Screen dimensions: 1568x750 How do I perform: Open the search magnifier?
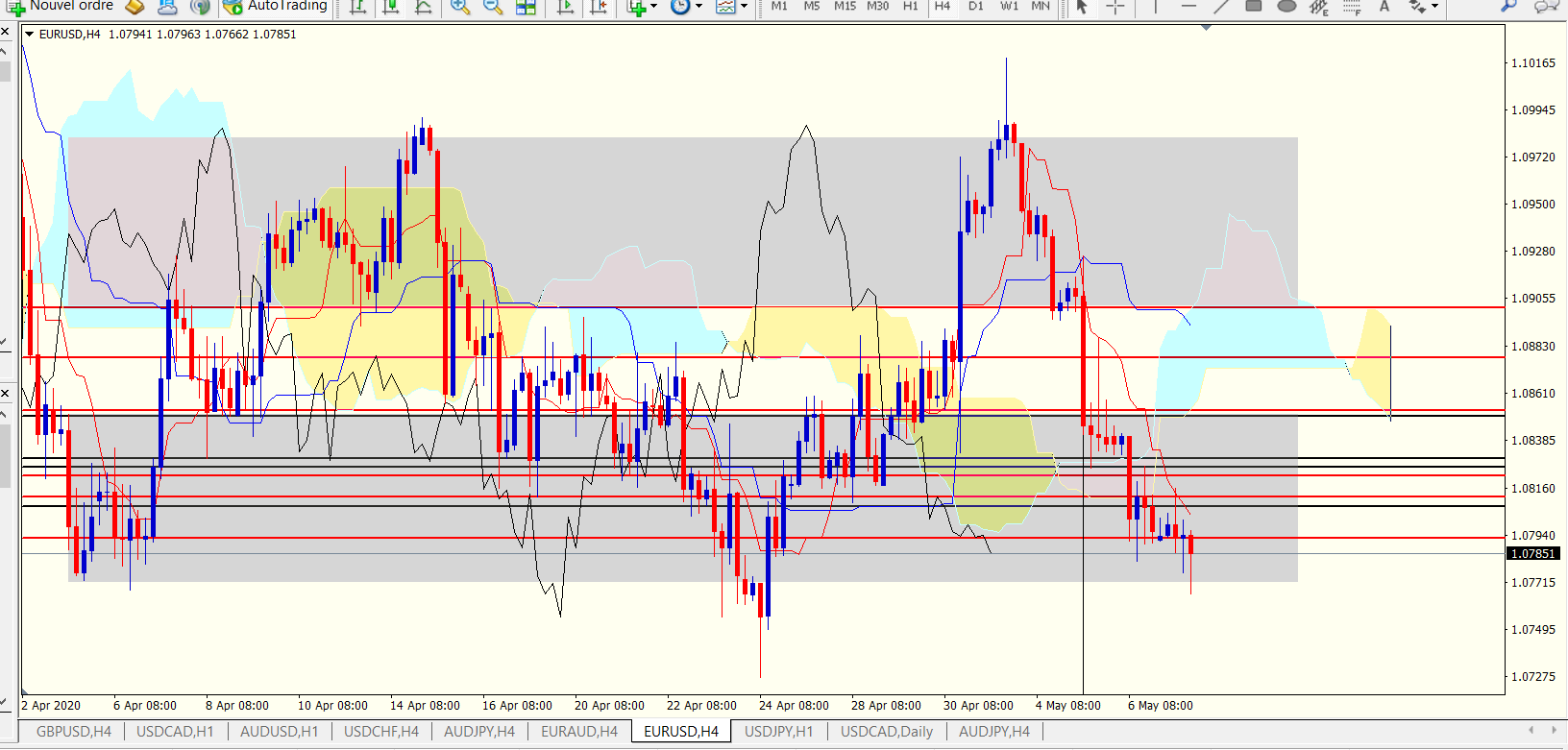(1508, 7)
